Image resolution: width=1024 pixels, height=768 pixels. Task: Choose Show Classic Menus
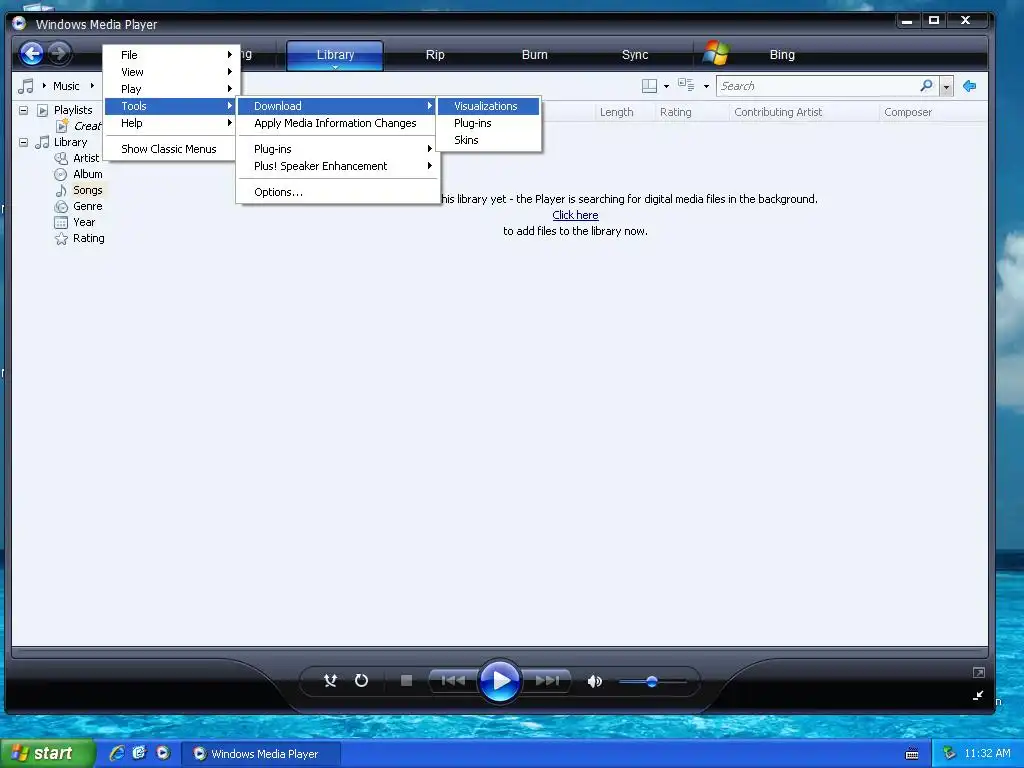click(168, 149)
